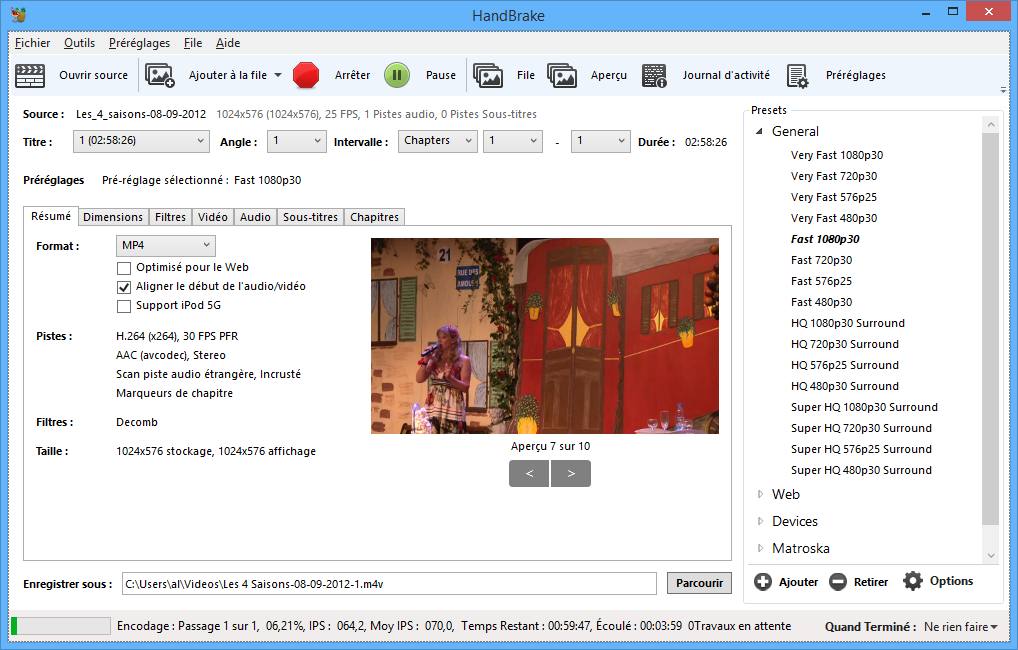This screenshot has width=1018, height=650.
Task: Show next preview image
Action: pyautogui.click(x=571, y=473)
